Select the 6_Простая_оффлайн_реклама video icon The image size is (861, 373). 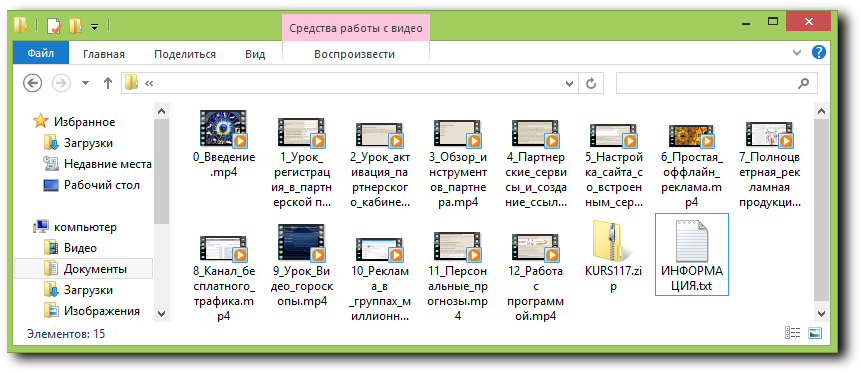coord(692,136)
